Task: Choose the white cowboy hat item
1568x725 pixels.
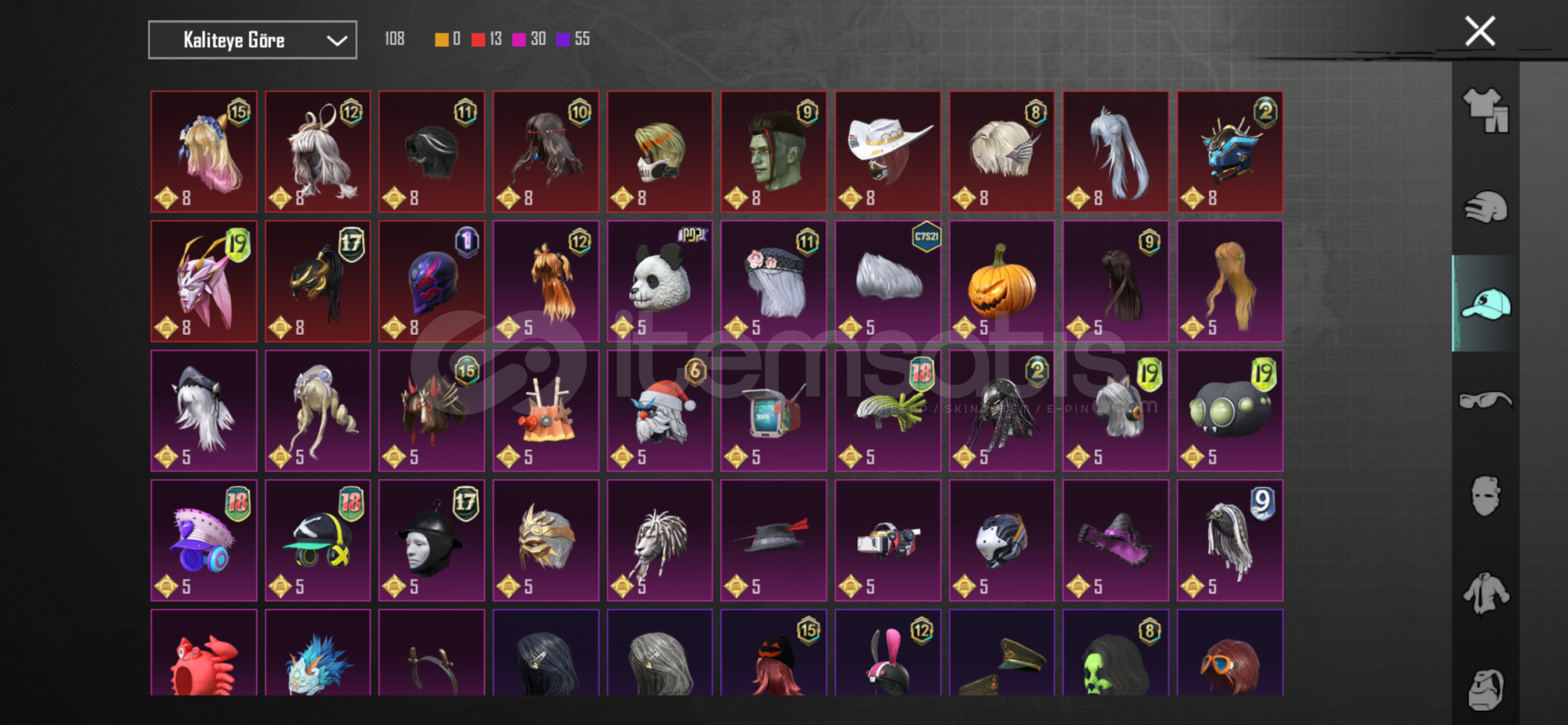Action: tap(888, 152)
